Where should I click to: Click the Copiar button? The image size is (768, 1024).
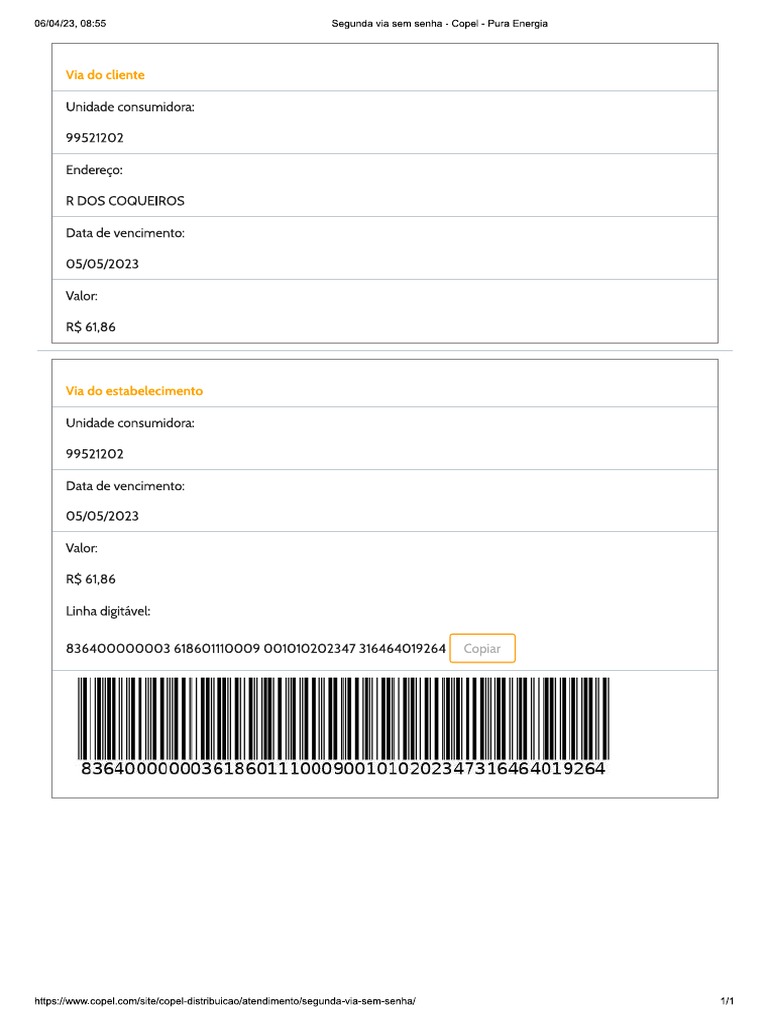click(482, 649)
